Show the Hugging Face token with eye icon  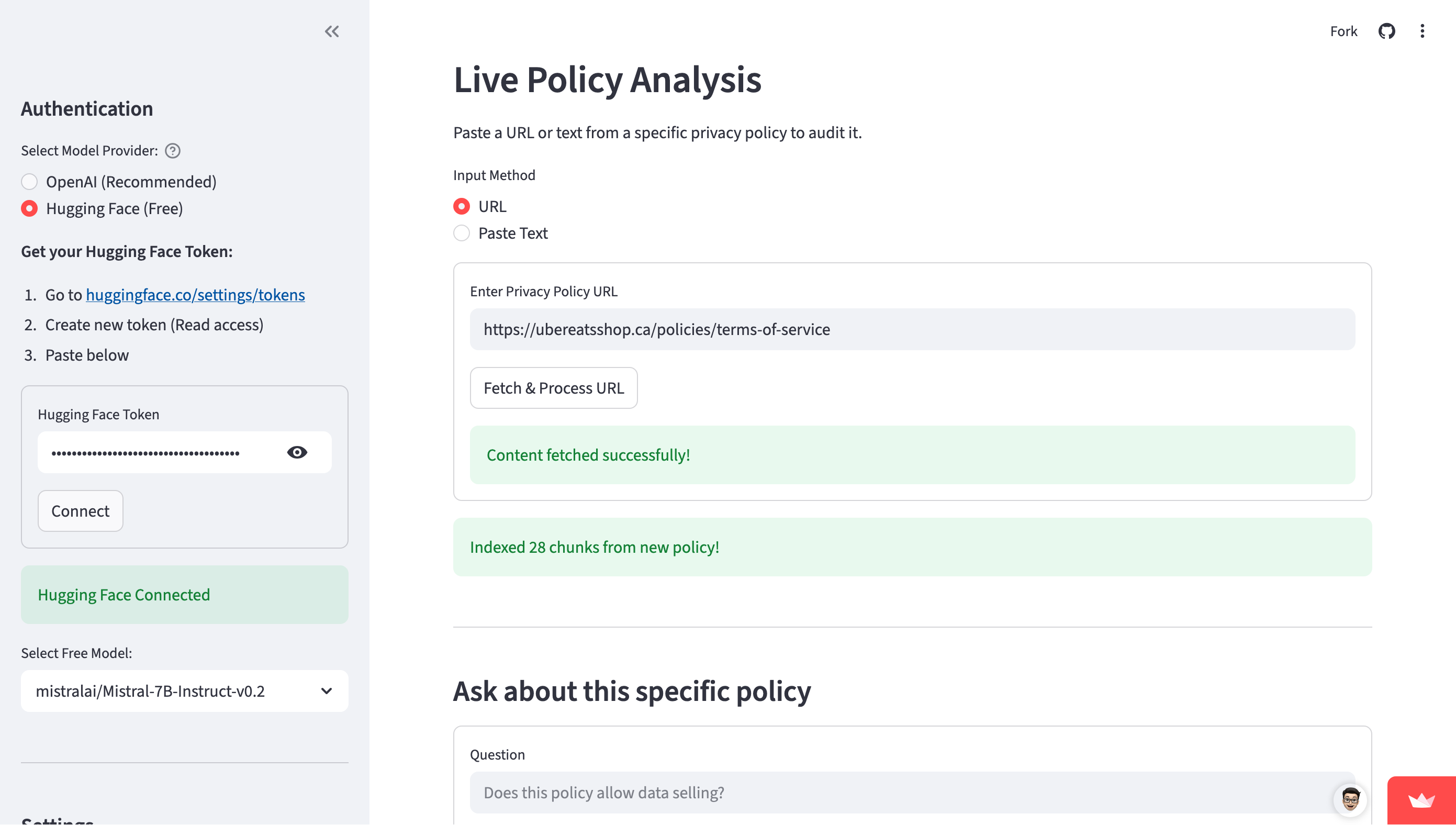tap(297, 452)
